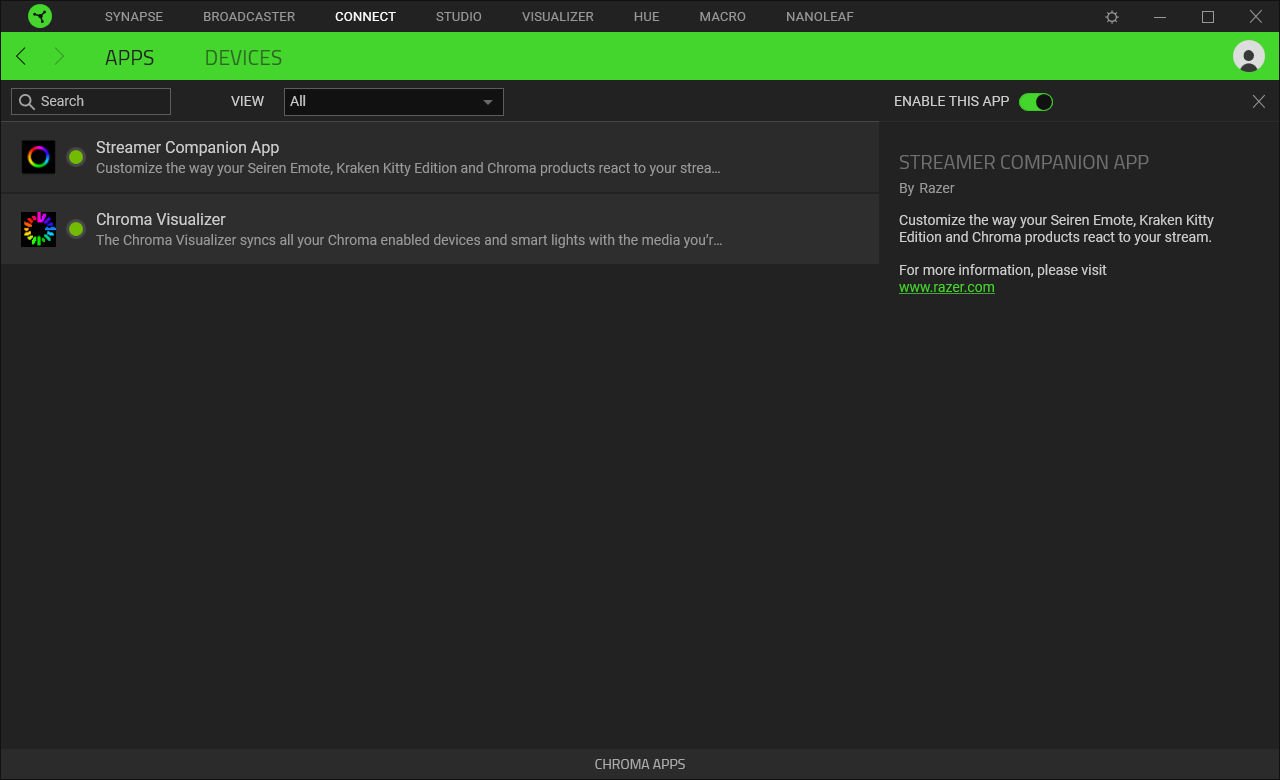Screen dimensions: 1280x780
Task: Switch to Broadcaster tab
Action: (249, 17)
